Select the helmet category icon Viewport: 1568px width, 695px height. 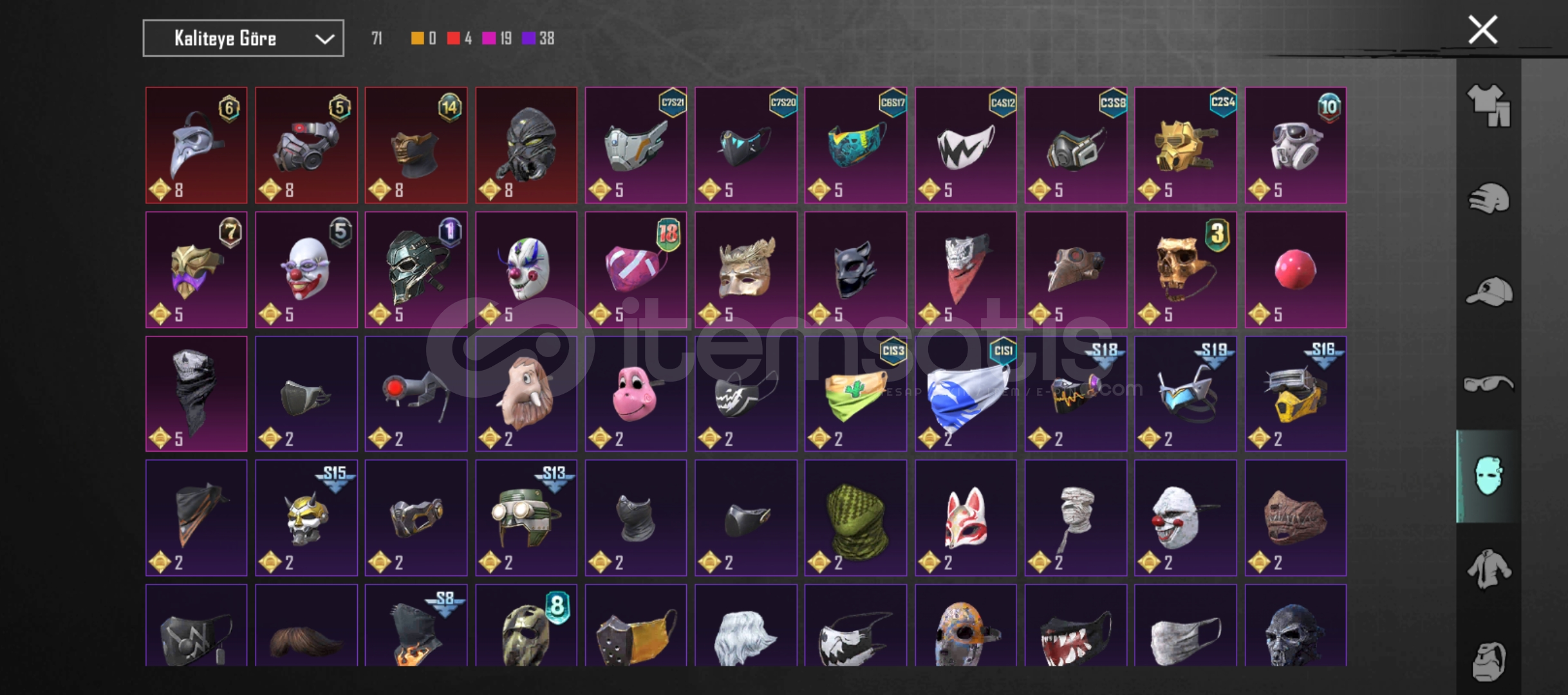coord(1488,198)
